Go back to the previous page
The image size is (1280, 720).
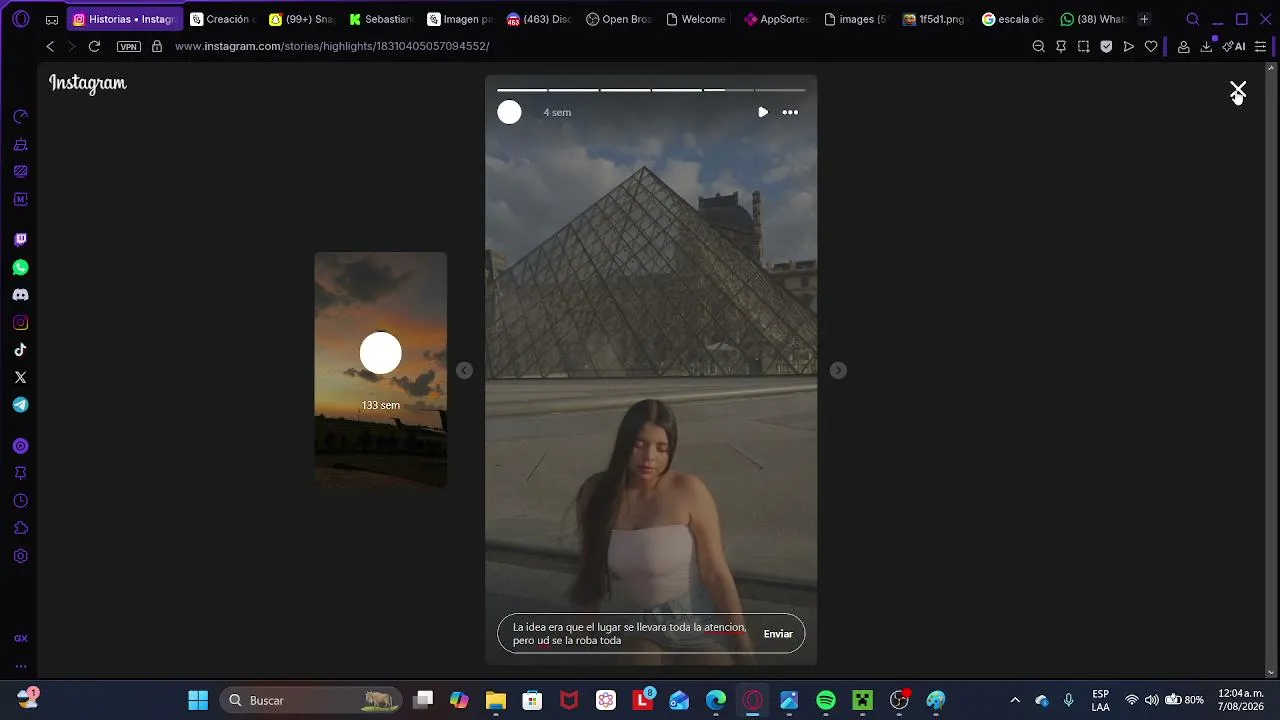pos(50,46)
